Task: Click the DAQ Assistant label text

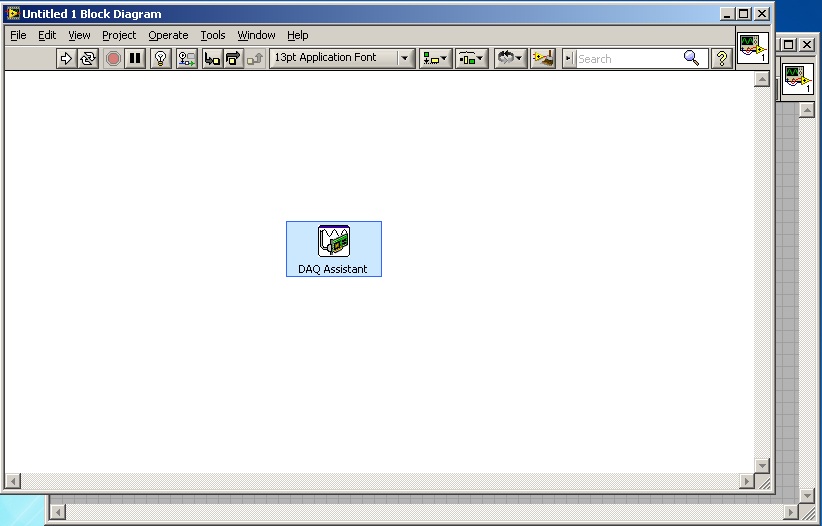Action: pyautogui.click(x=332, y=269)
